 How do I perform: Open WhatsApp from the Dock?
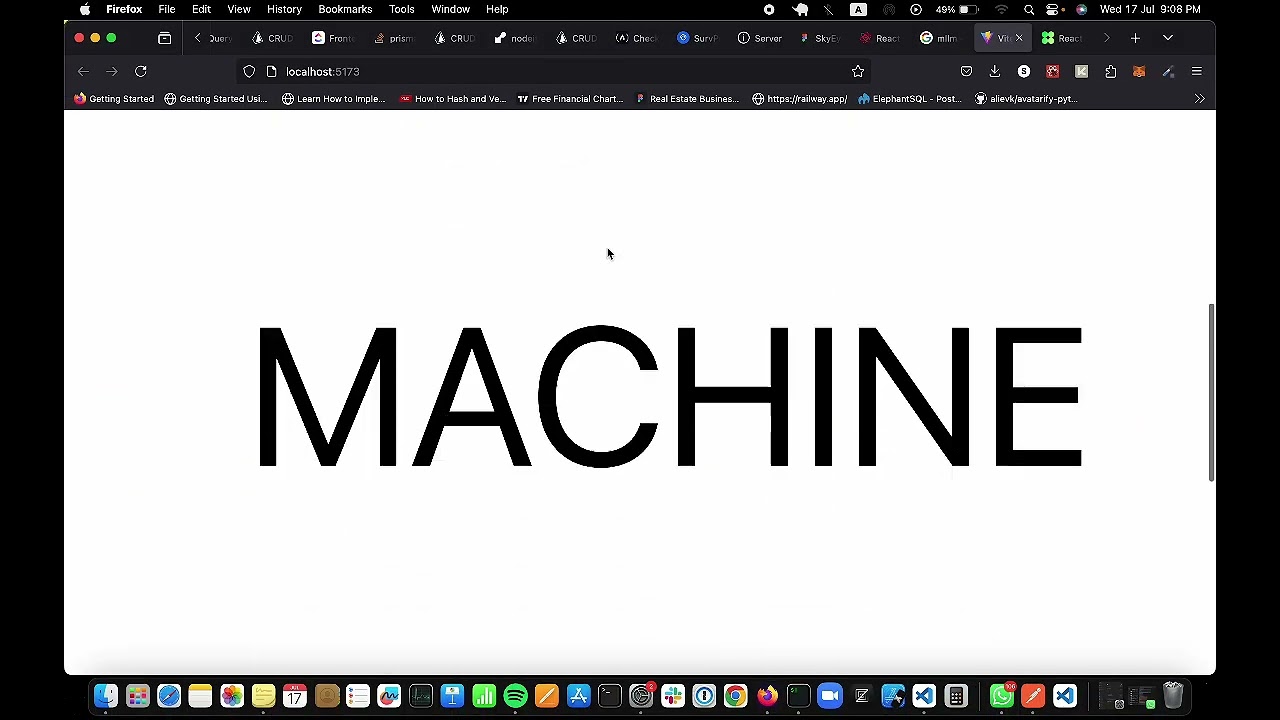pos(1002,696)
